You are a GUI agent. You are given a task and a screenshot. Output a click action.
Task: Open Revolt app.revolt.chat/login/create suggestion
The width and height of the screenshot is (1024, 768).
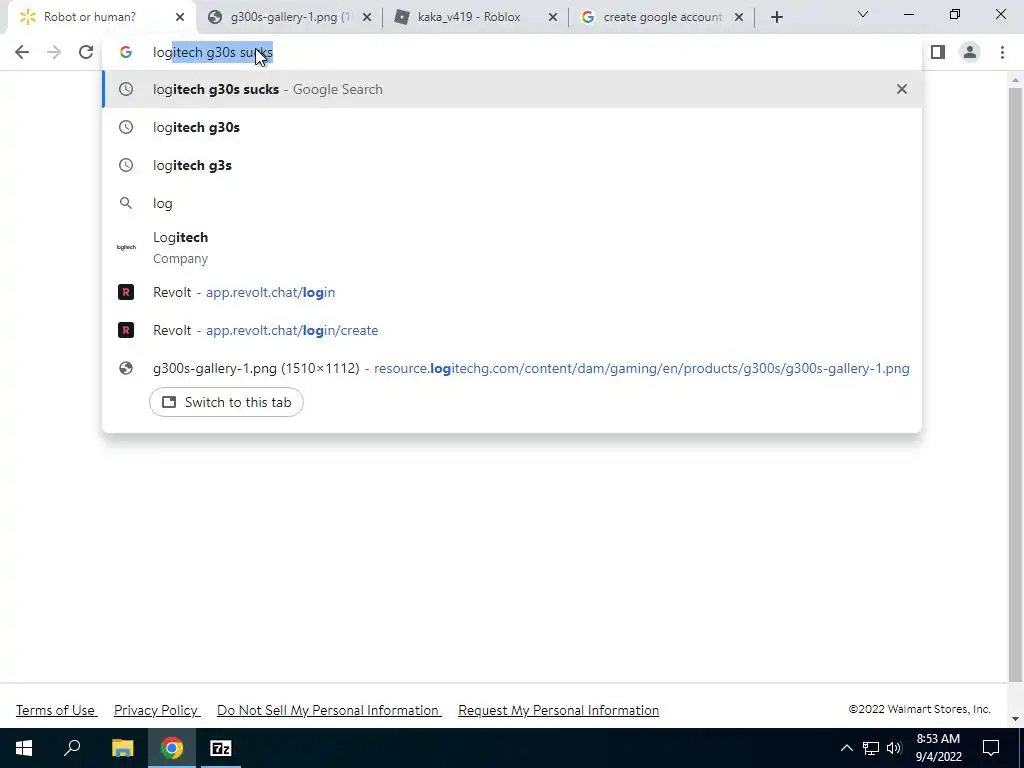512,330
